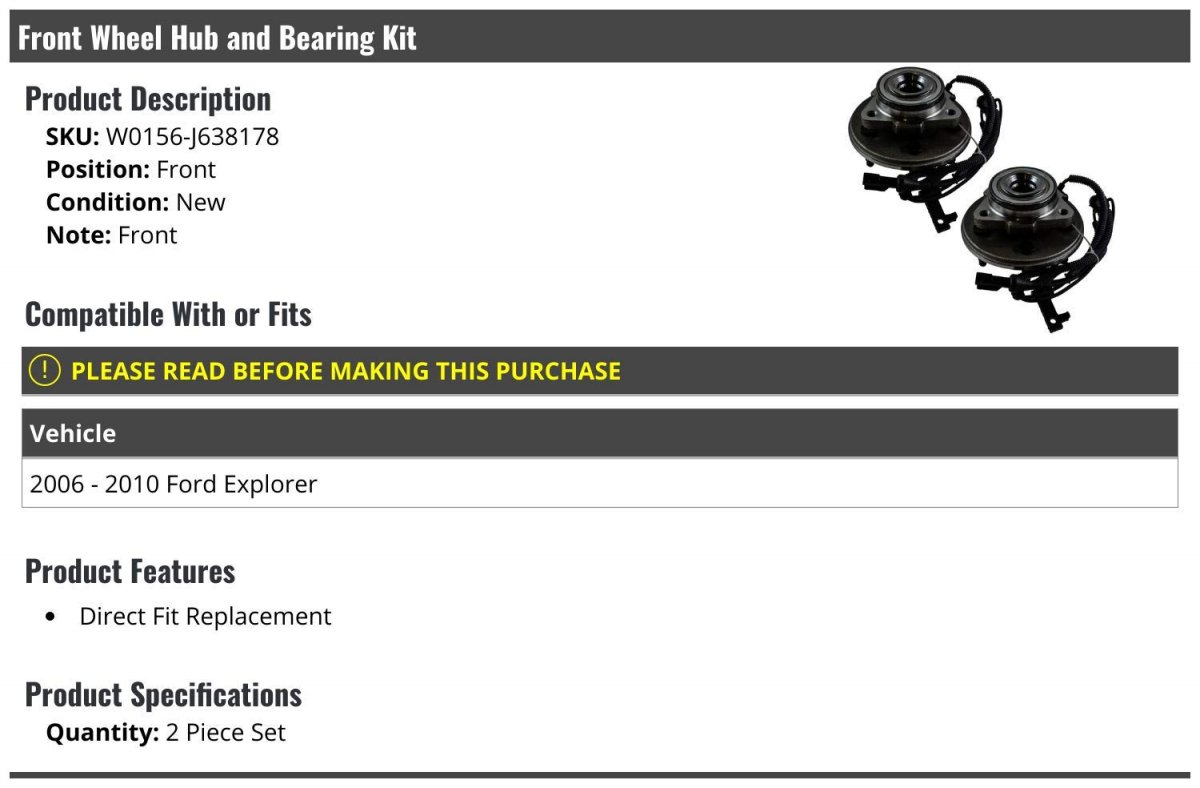Click the Direct Fit Replacement feature text

point(205,616)
